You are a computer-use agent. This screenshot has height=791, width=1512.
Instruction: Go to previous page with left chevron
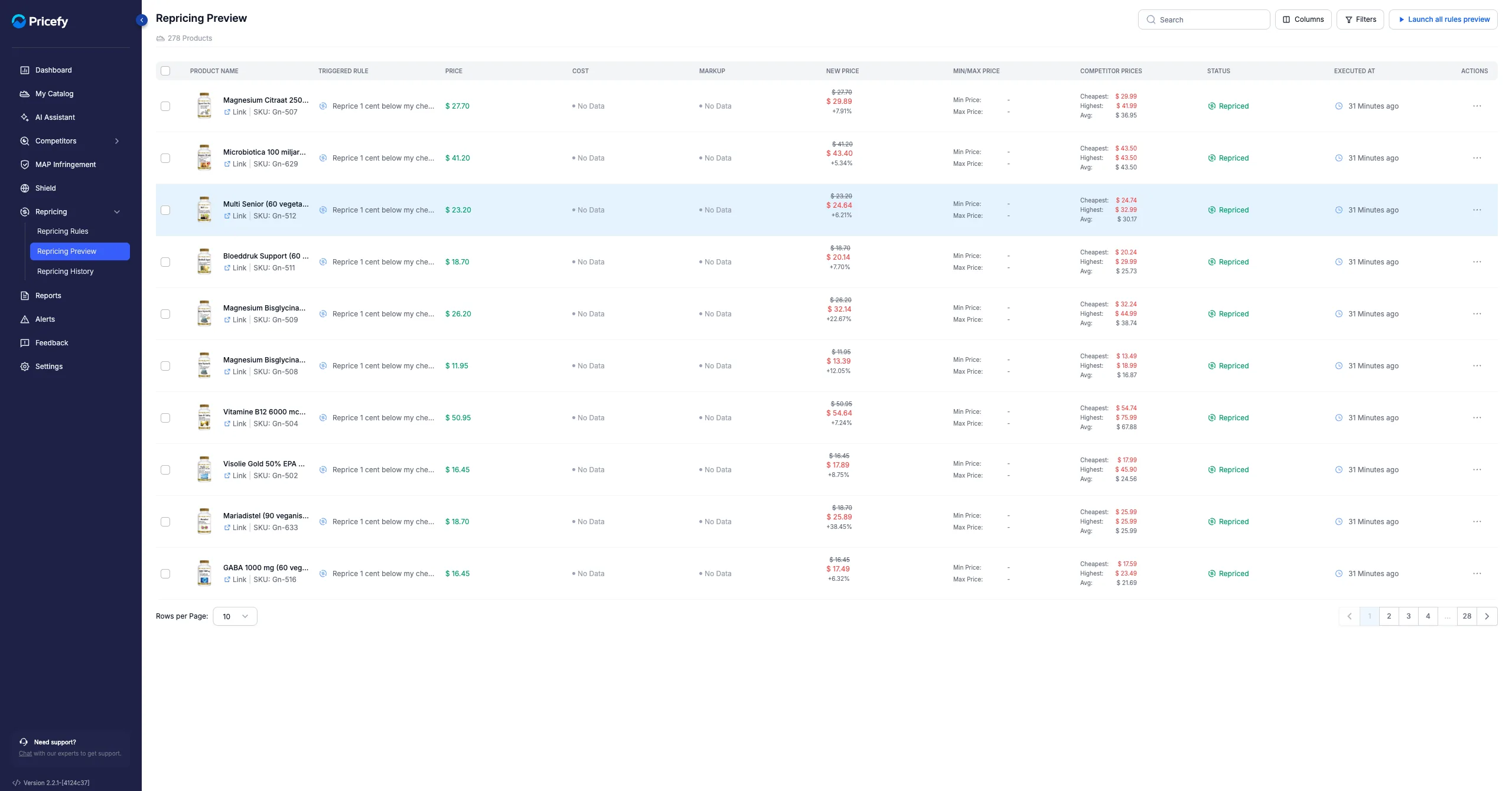[1349, 616]
